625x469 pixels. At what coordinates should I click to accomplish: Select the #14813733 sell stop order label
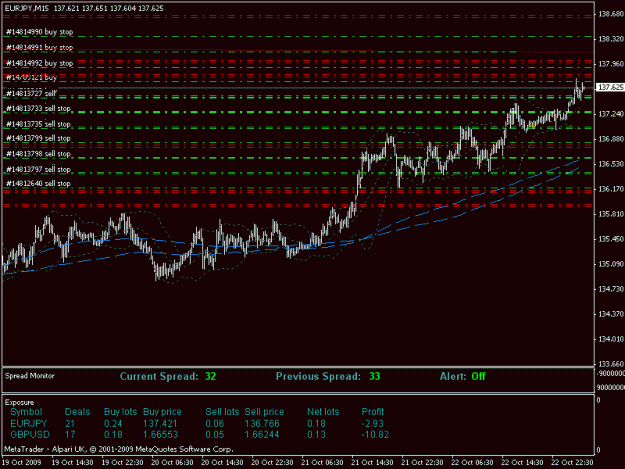(38, 108)
